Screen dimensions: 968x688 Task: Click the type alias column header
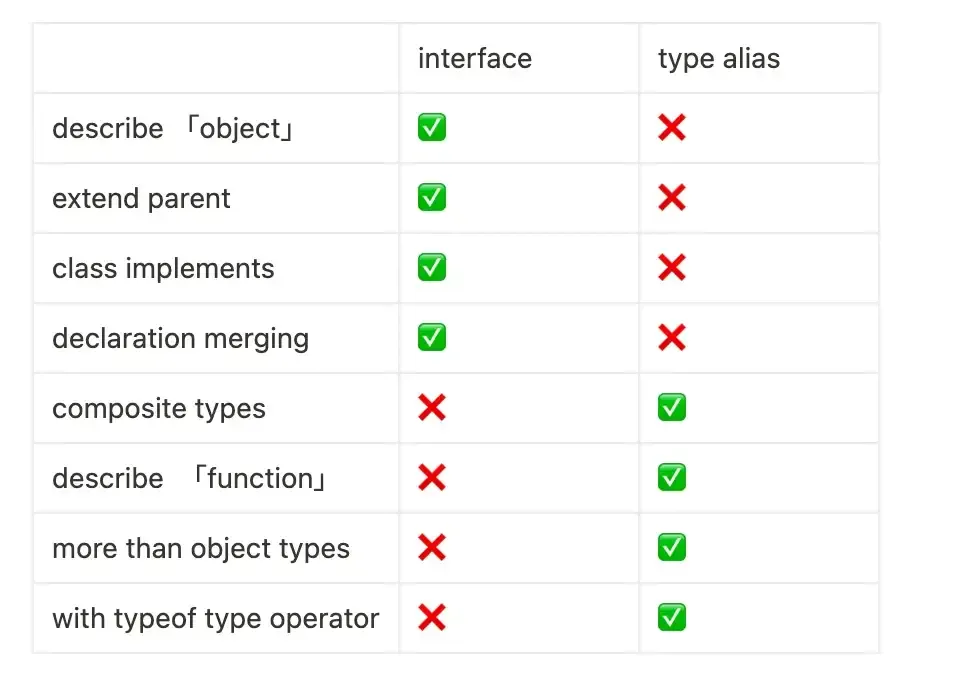tap(719, 58)
